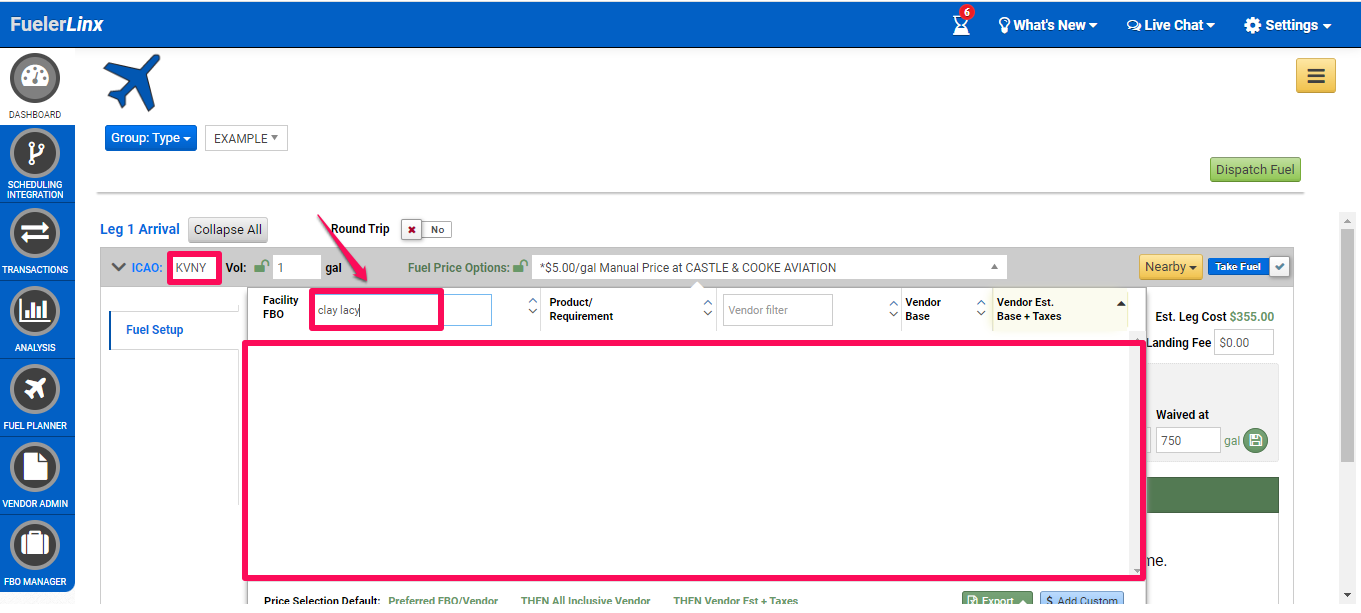
Task: Select the Fuel Setup tab
Action: (154, 330)
